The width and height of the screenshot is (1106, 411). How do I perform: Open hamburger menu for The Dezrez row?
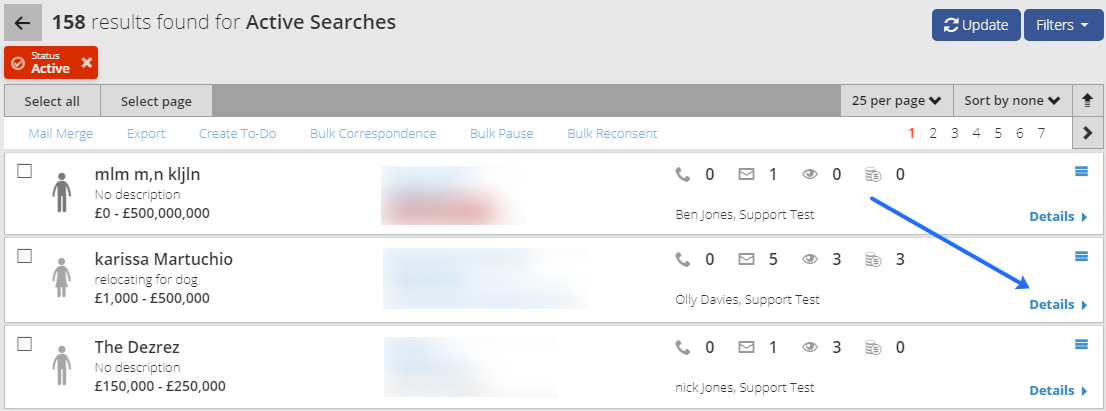pyautogui.click(x=1081, y=344)
